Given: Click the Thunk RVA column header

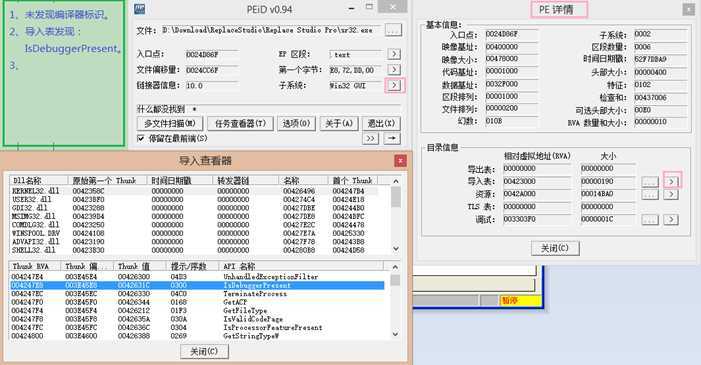Looking at the screenshot, I should 35,267.
